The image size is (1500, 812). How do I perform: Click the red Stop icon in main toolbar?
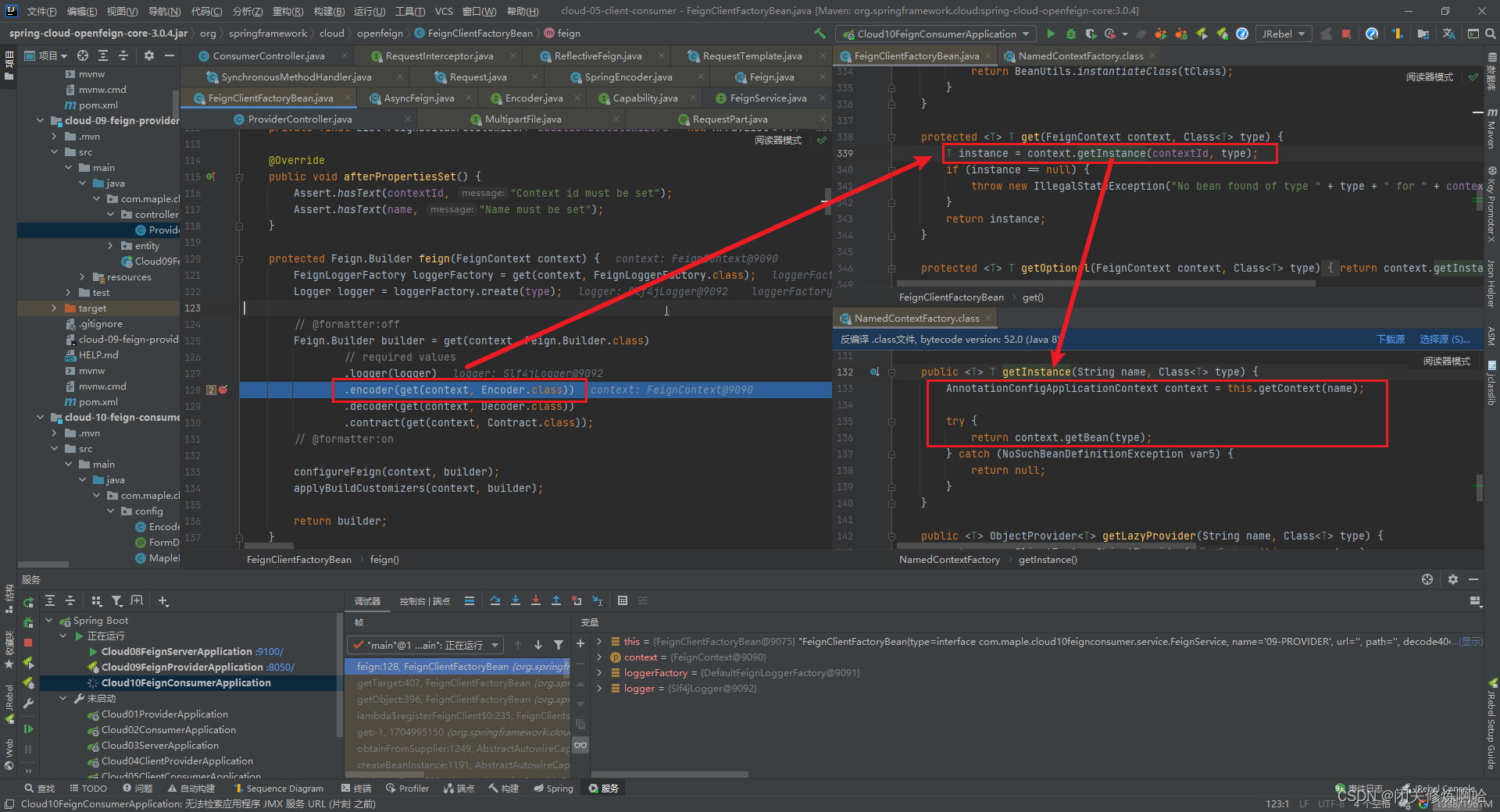point(1346,34)
